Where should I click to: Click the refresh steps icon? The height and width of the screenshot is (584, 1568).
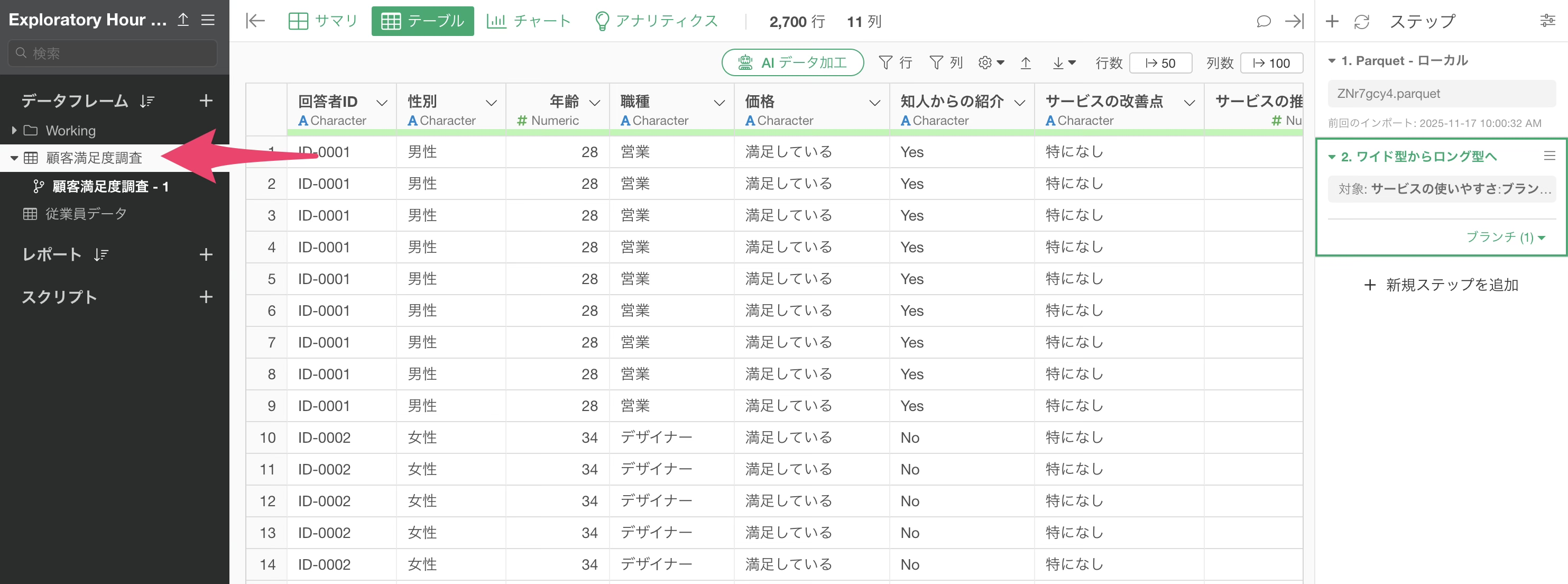click(1361, 22)
